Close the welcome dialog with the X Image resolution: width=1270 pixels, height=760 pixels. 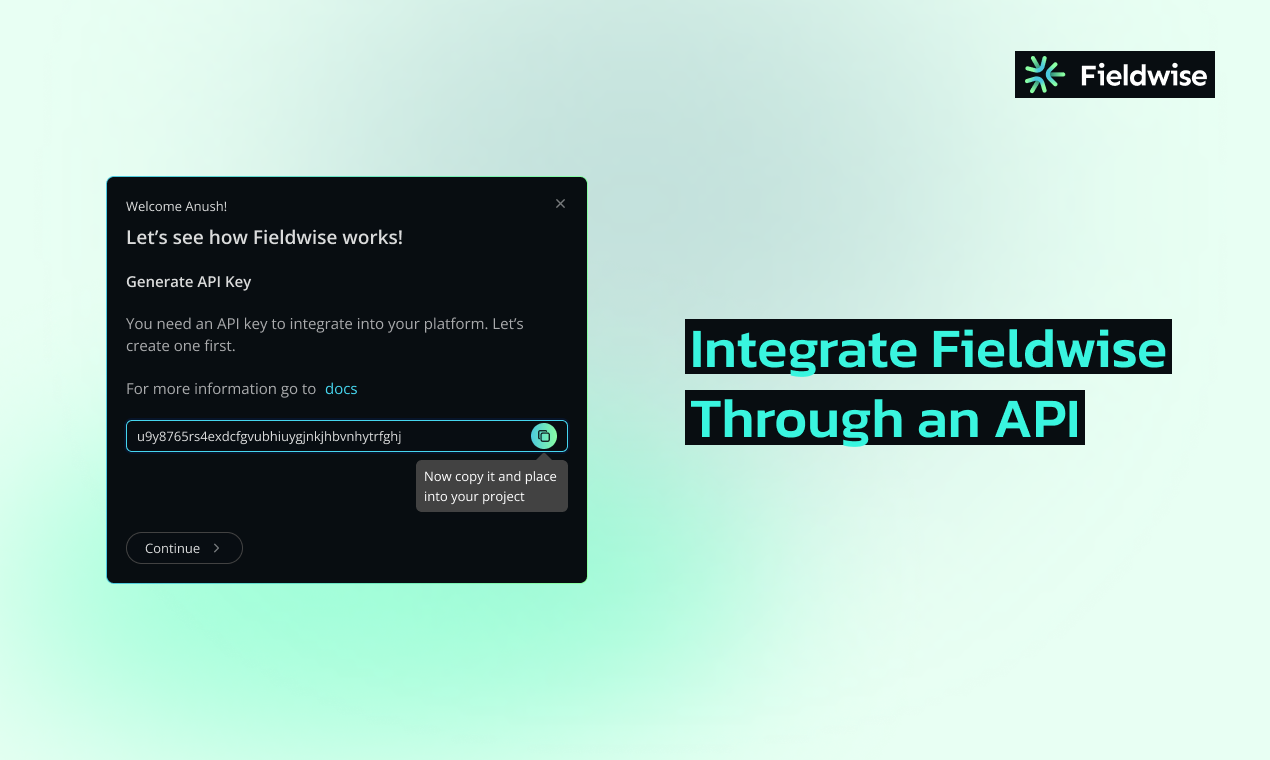tap(560, 204)
